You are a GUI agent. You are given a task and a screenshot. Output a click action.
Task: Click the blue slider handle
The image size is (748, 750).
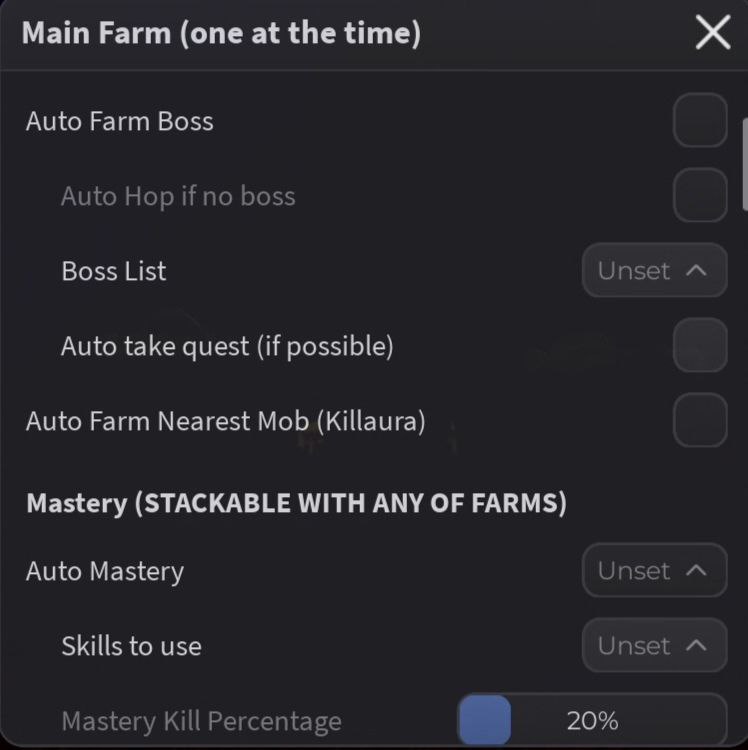point(485,720)
